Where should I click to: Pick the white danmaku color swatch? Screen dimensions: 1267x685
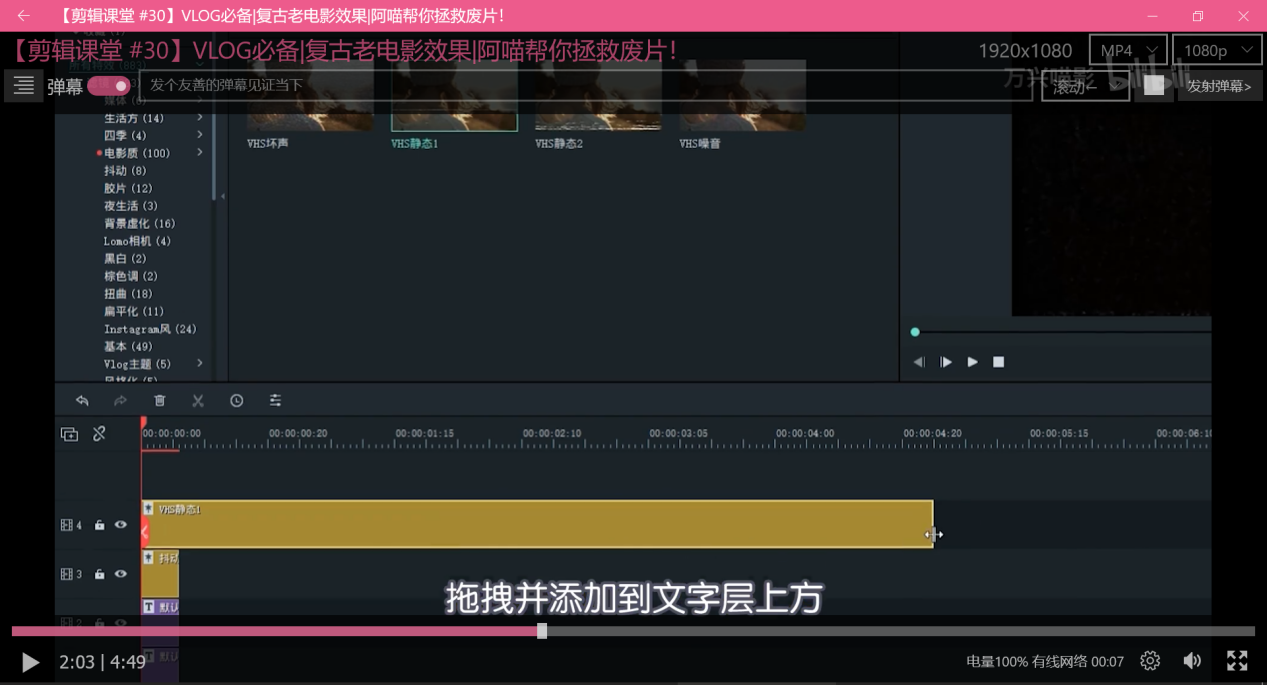point(1154,86)
